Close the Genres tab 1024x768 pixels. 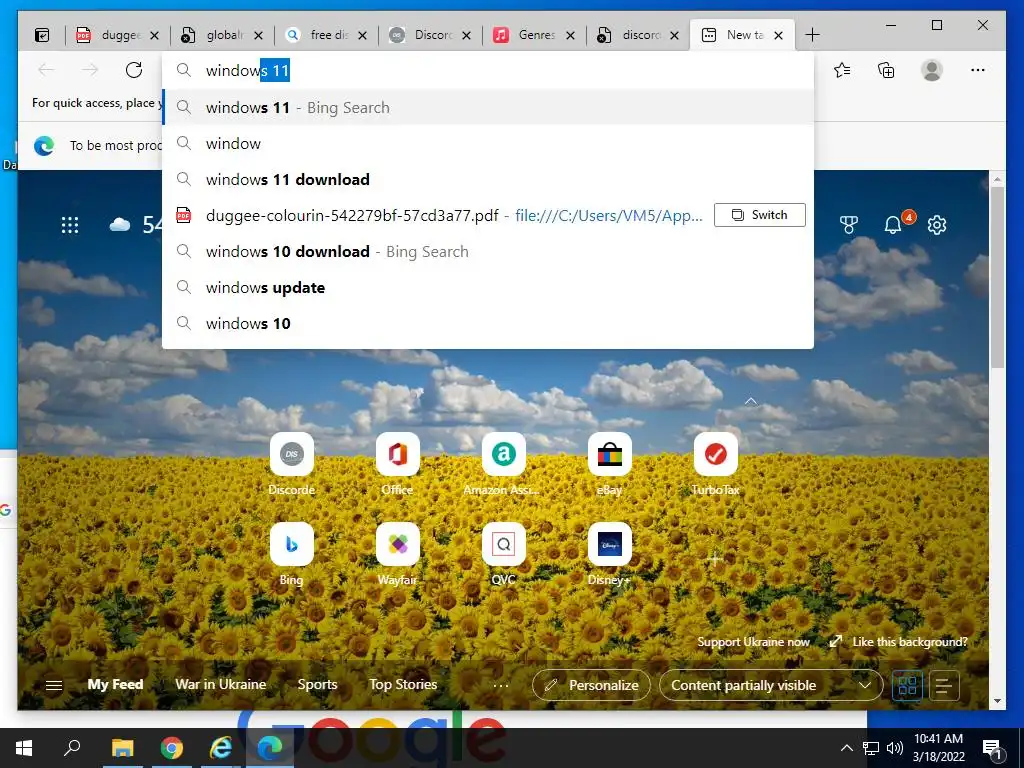pyautogui.click(x=570, y=35)
